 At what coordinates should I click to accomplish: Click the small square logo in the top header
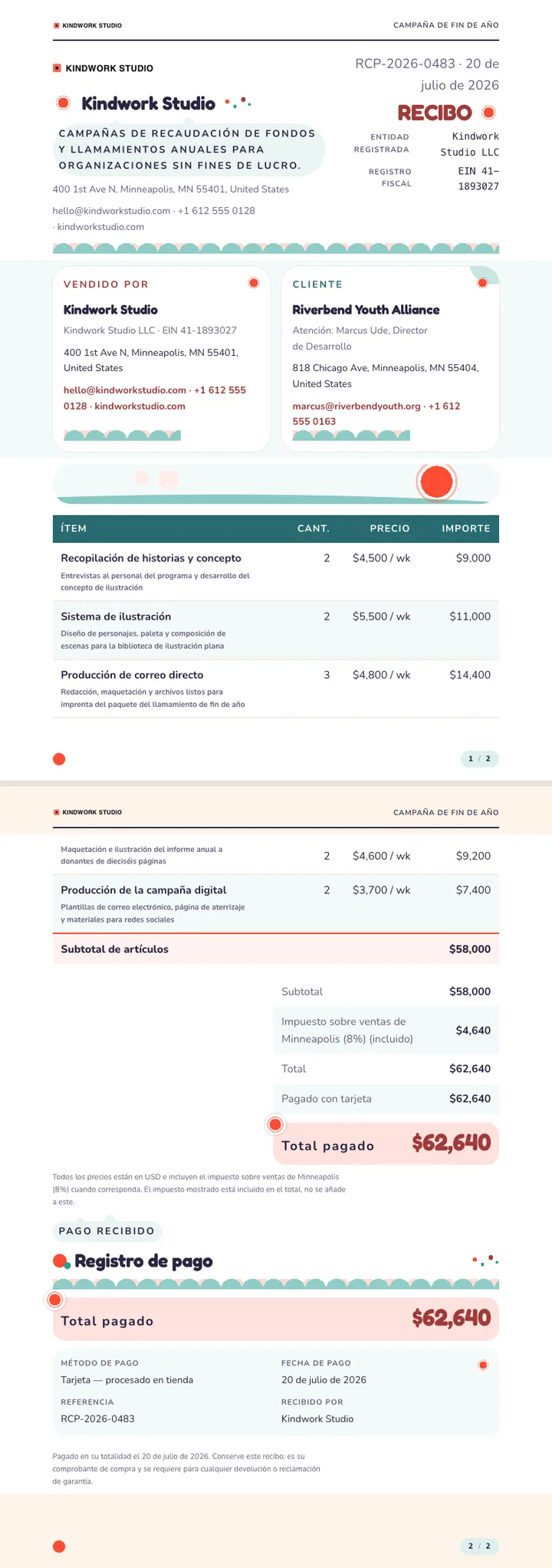pyautogui.click(x=57, y=25)
